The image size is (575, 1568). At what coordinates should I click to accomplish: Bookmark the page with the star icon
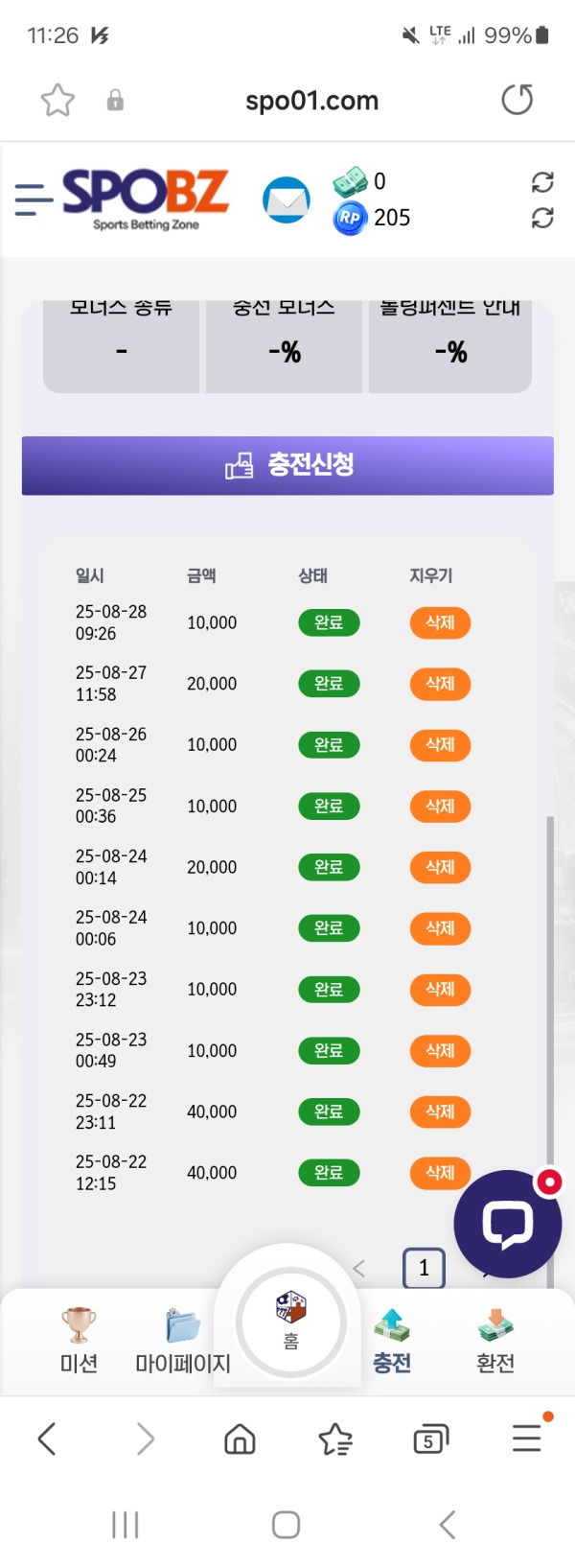point(57,100)
